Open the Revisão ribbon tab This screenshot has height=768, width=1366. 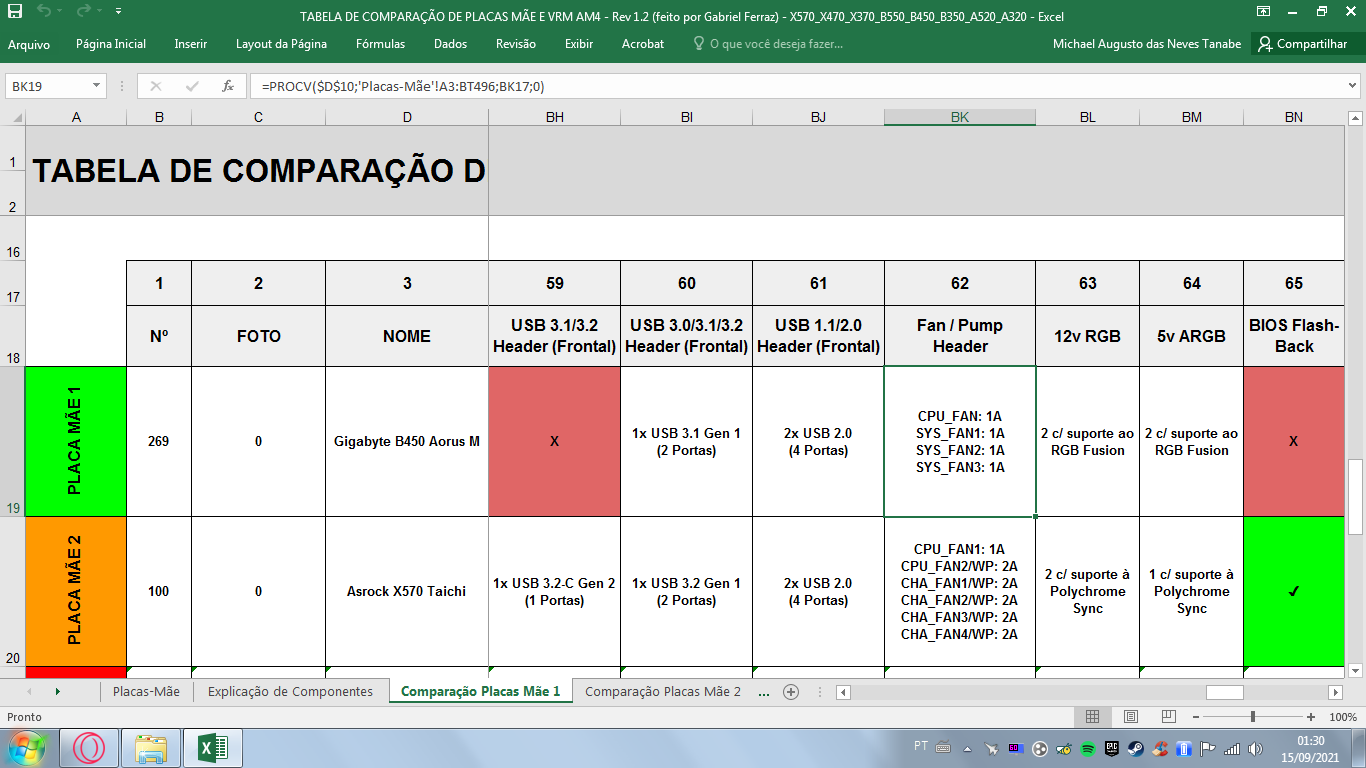coord(516,44)
